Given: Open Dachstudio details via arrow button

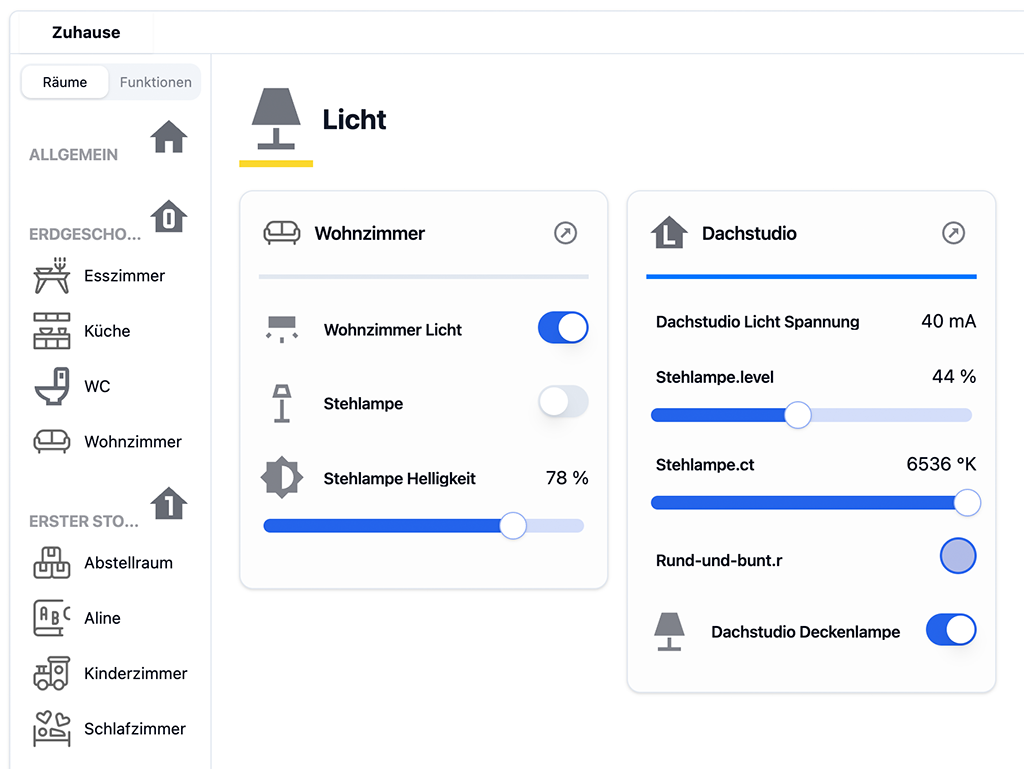Looking at the screenshot, I should pos(953,233).
